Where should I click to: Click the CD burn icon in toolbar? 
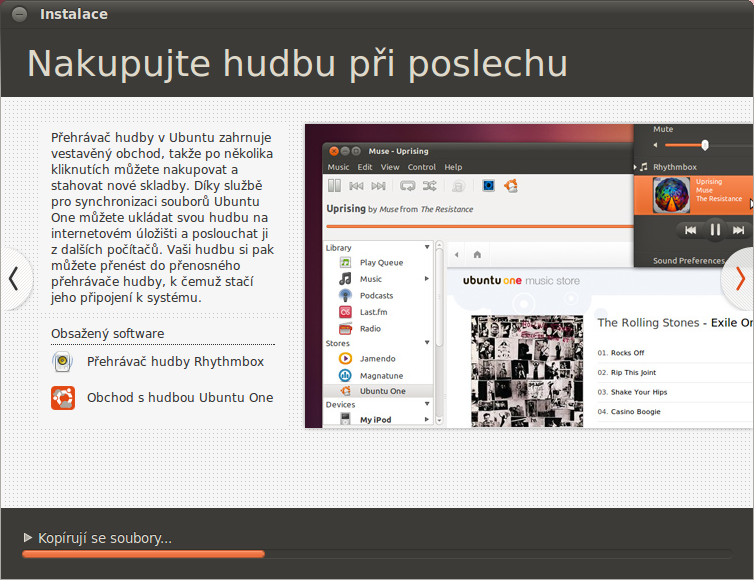coord(459,186)
